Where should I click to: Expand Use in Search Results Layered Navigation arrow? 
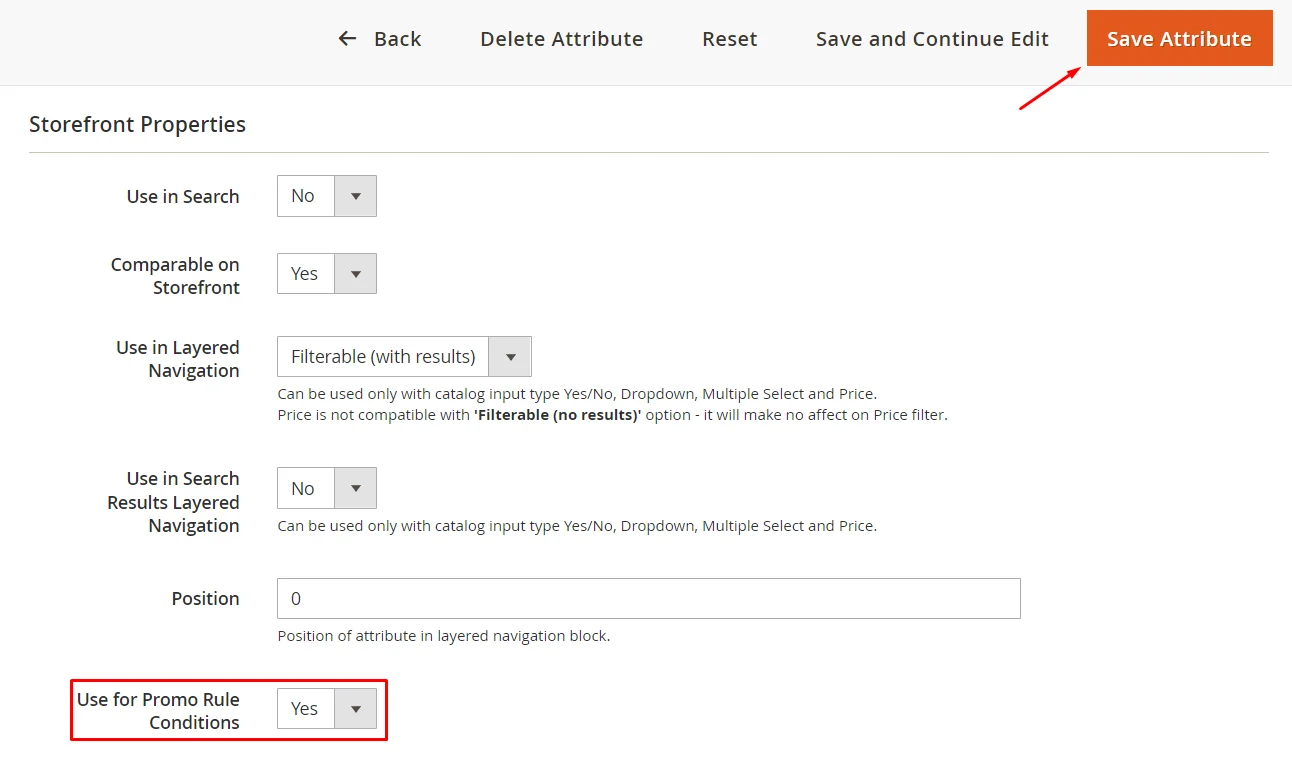tap(355, 489)
